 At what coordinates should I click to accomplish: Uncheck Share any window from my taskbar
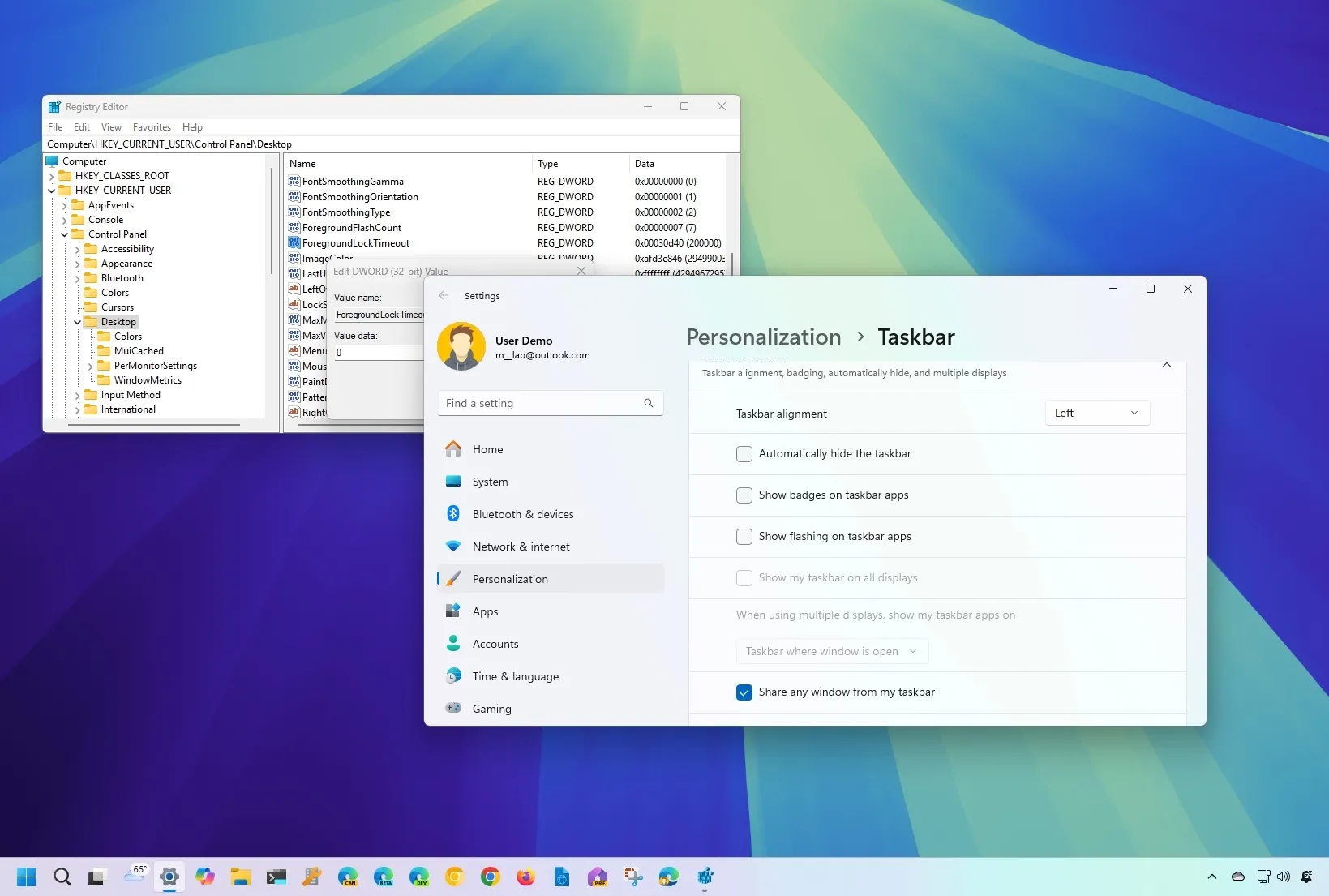pyautogui.click(x=744, y=692)
